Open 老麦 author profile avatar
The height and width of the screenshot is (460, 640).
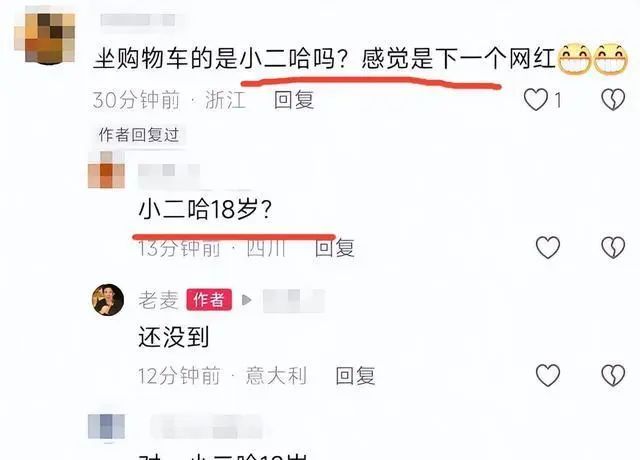108,300
